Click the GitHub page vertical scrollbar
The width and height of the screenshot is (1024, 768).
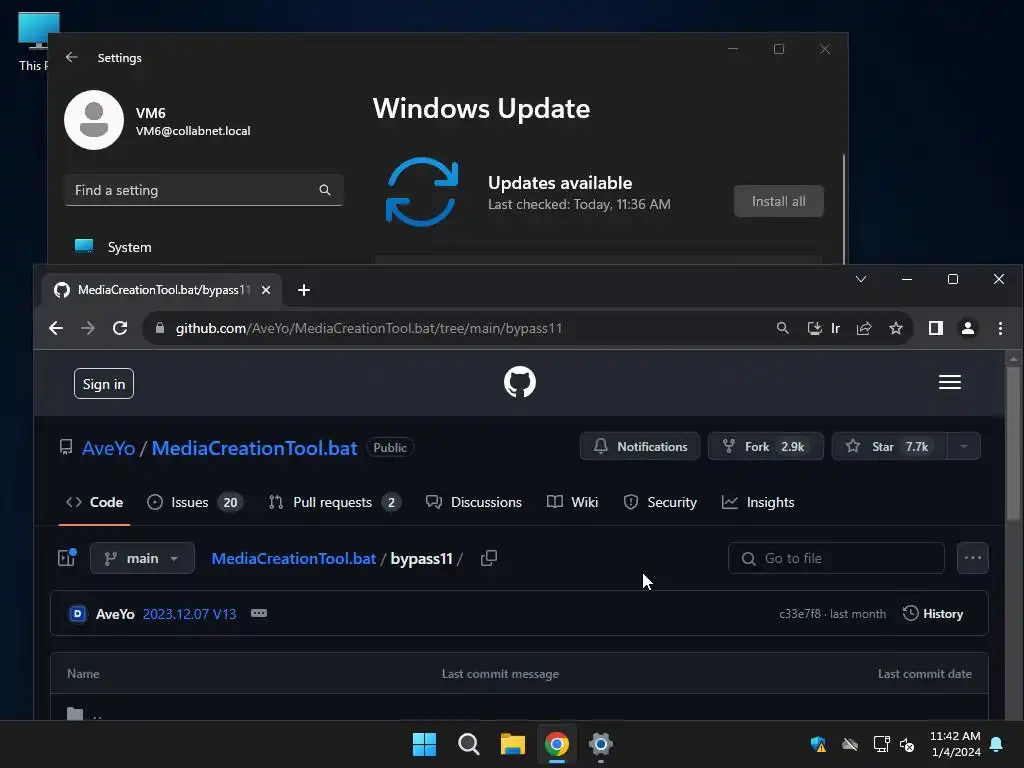point(1013,444)
